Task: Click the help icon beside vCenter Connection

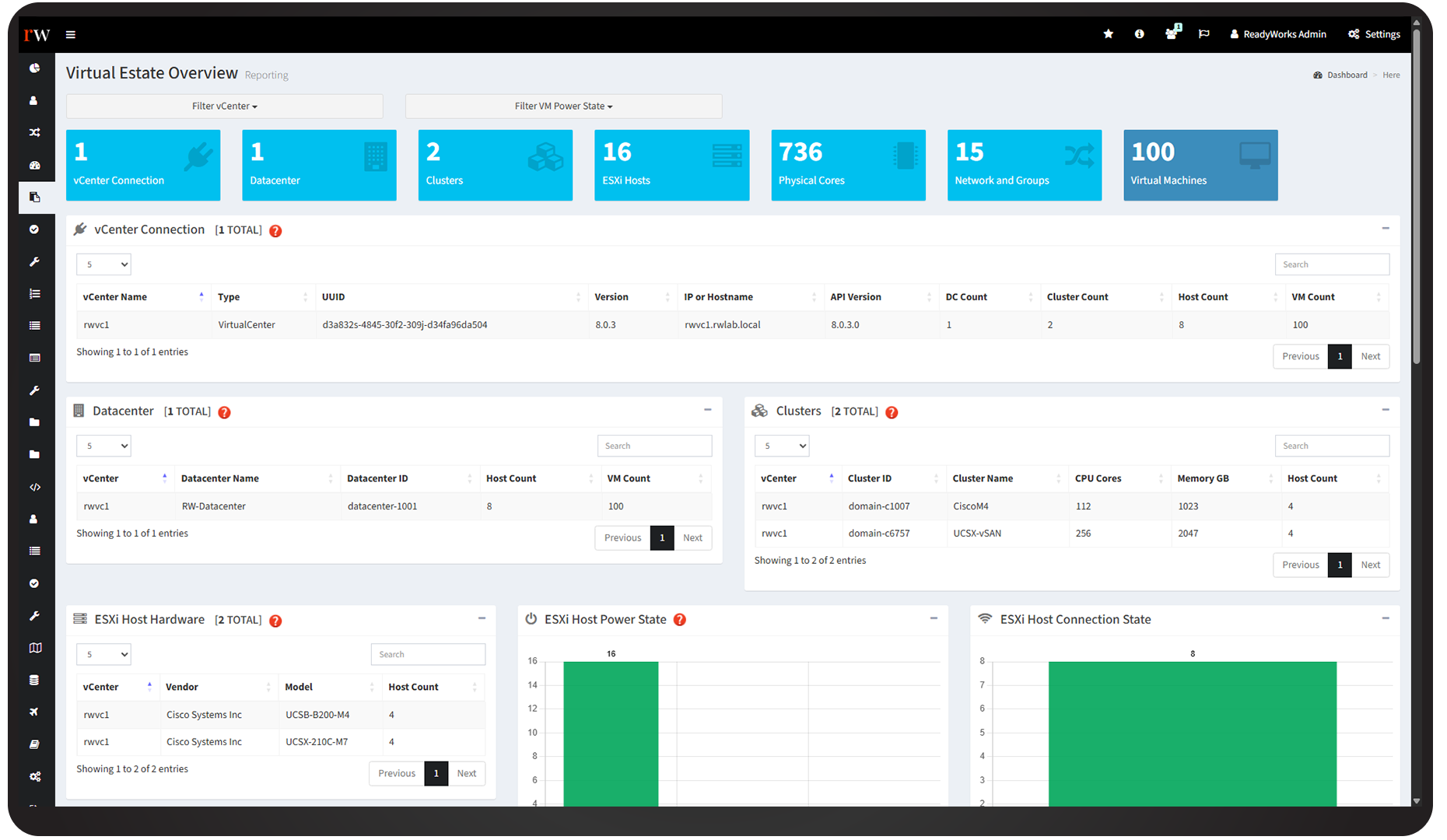Action: click(275, 231)
